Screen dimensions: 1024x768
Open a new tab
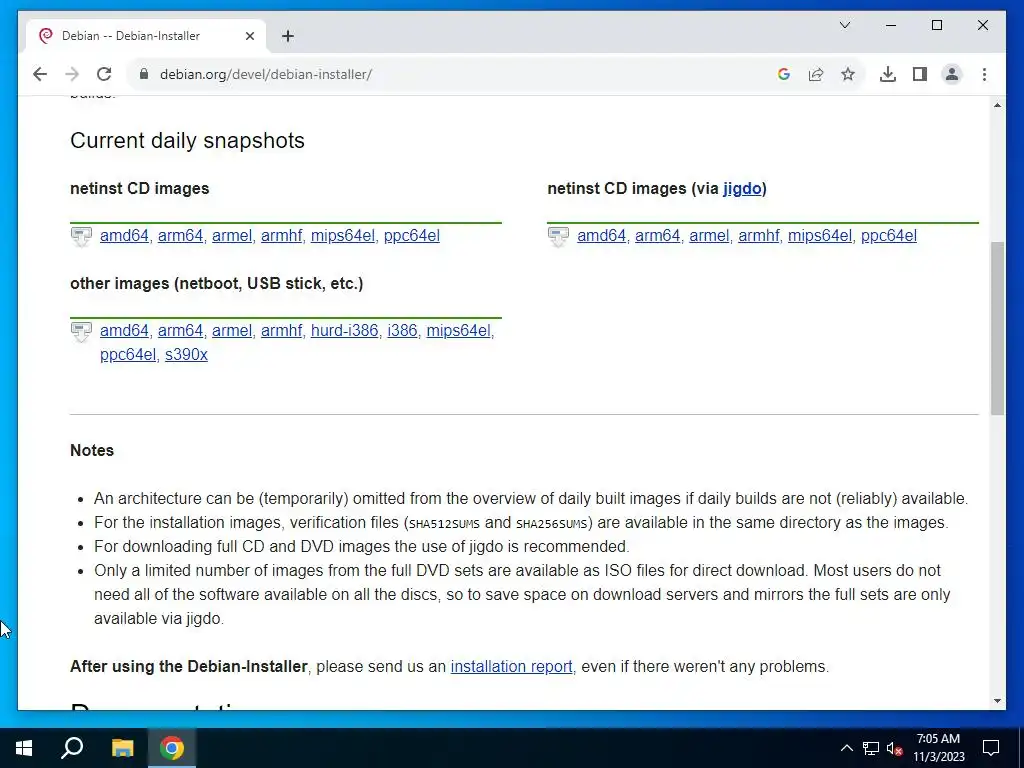[x=288, y=36]
